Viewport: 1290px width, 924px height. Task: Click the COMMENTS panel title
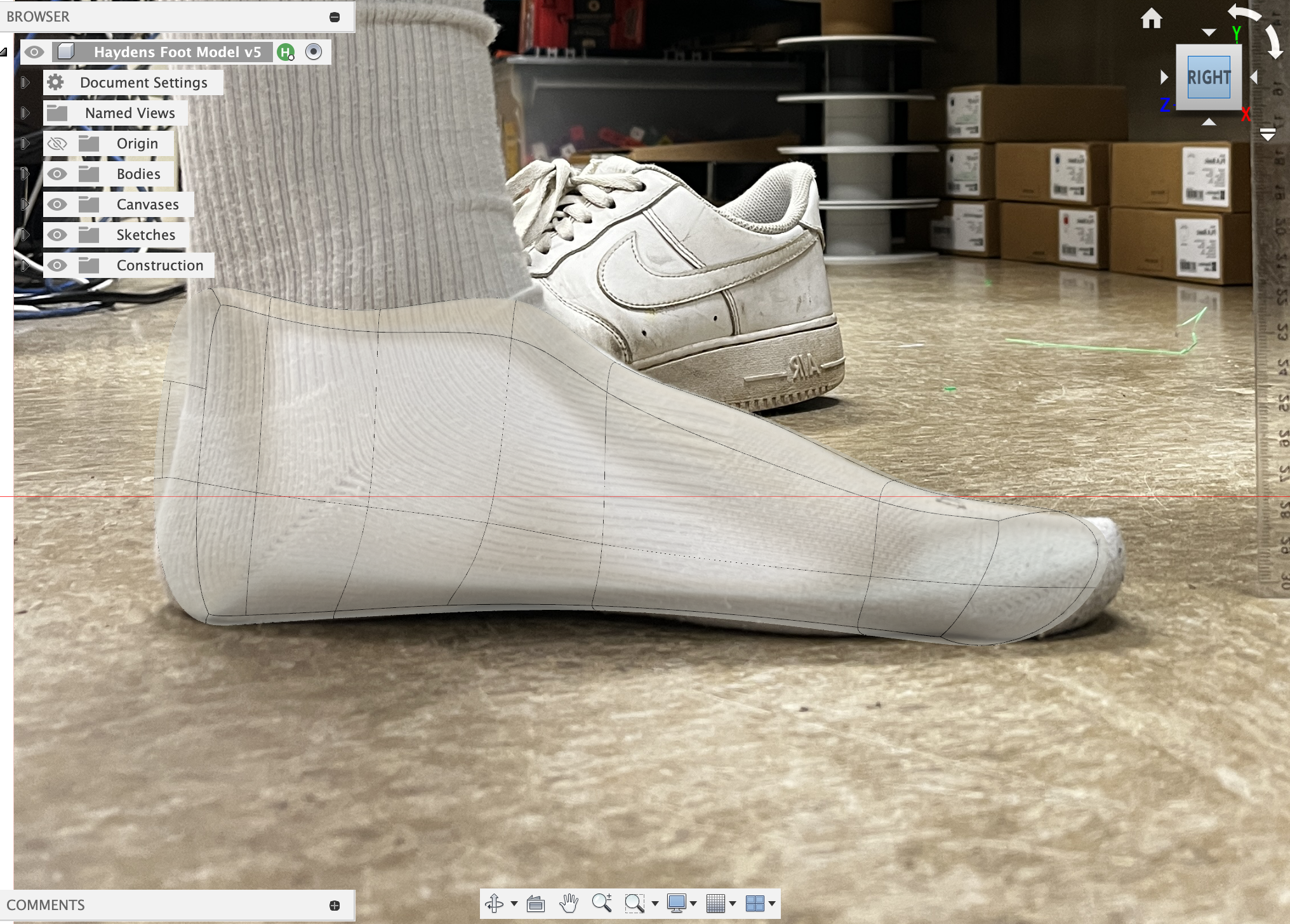coord(46,905)
